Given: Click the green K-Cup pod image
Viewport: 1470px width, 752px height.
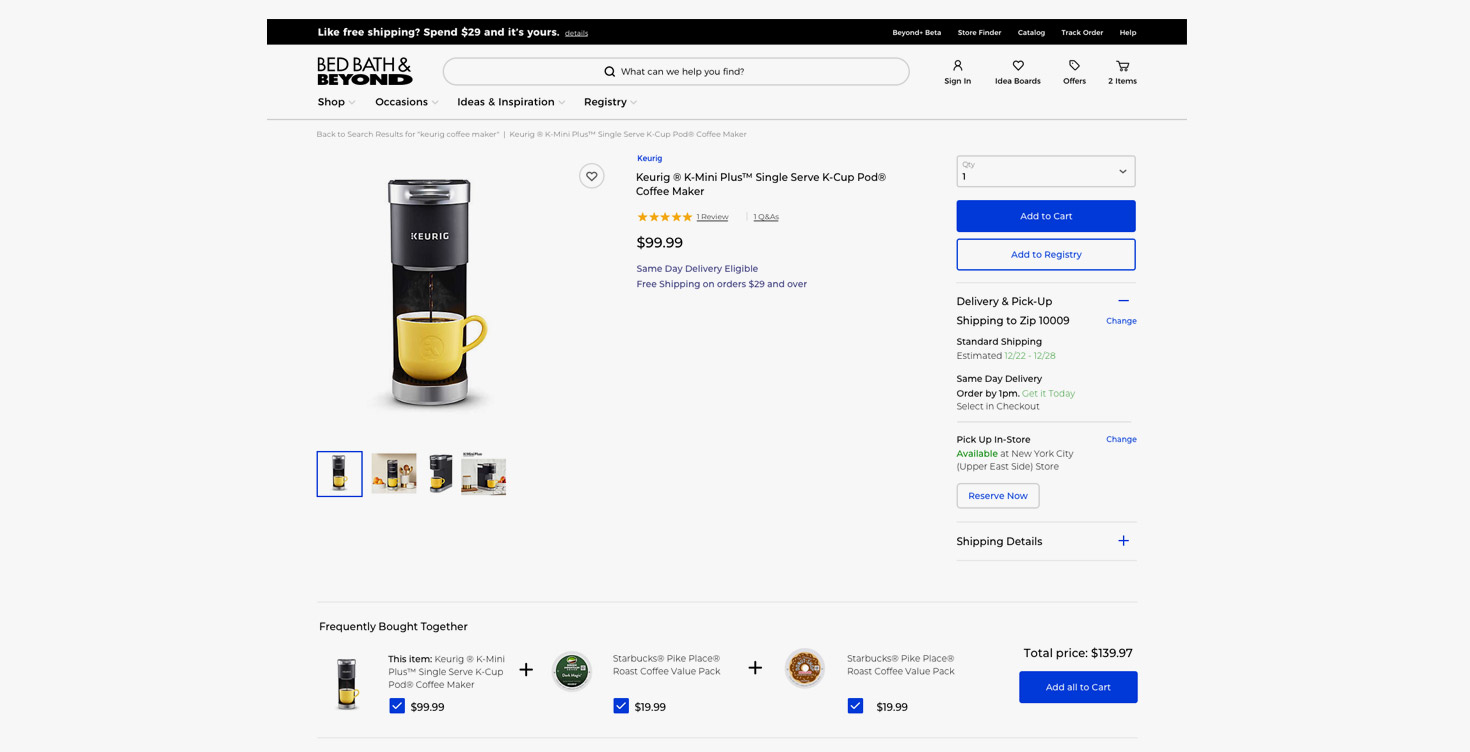Looking at the screenshot, I should (571, 670).
